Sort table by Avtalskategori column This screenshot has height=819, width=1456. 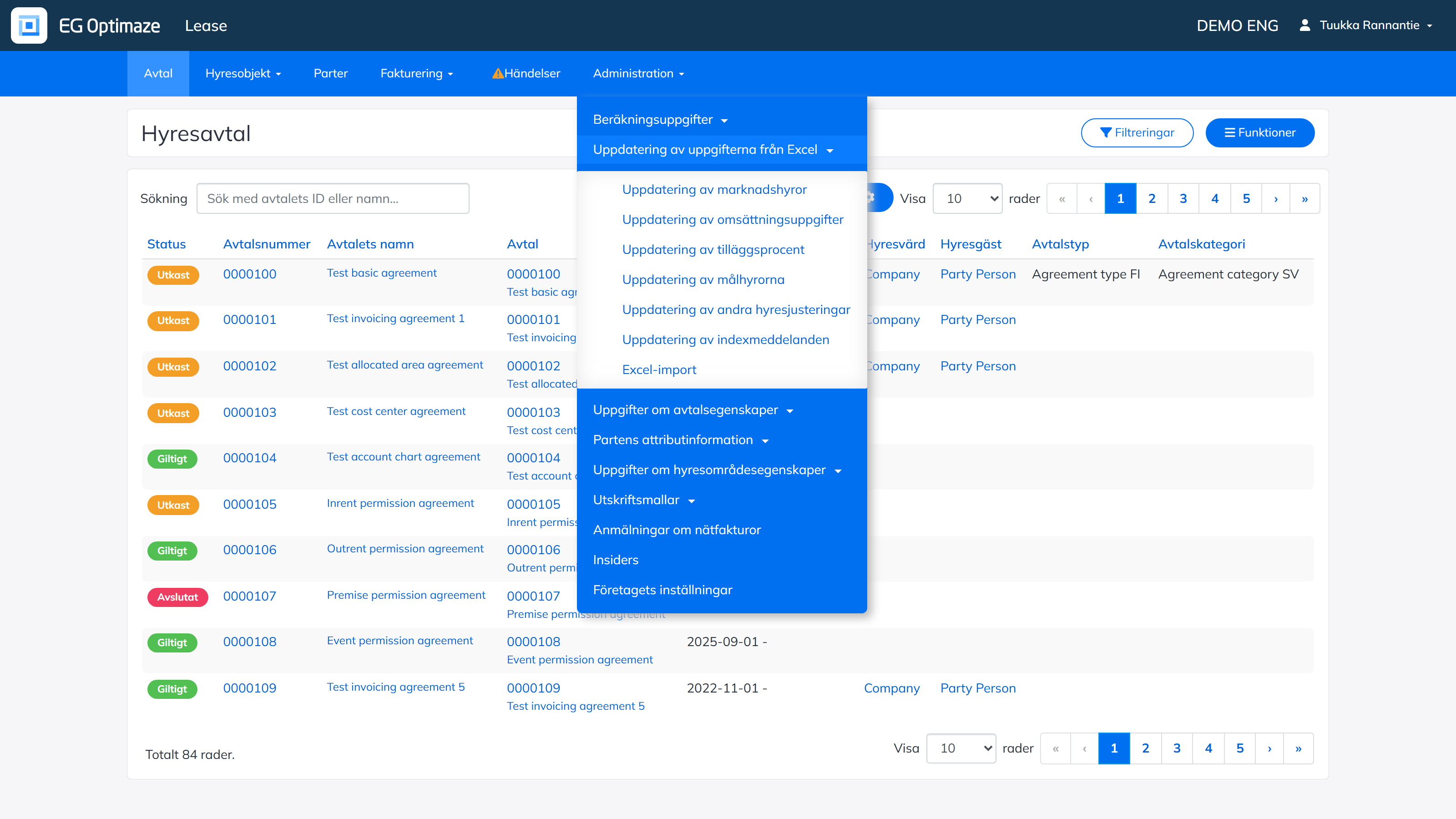pos(1202,244)
